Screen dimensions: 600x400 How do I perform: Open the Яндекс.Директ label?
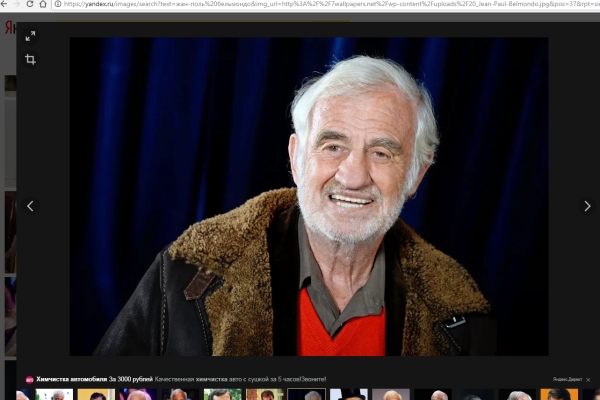[566, 380]
